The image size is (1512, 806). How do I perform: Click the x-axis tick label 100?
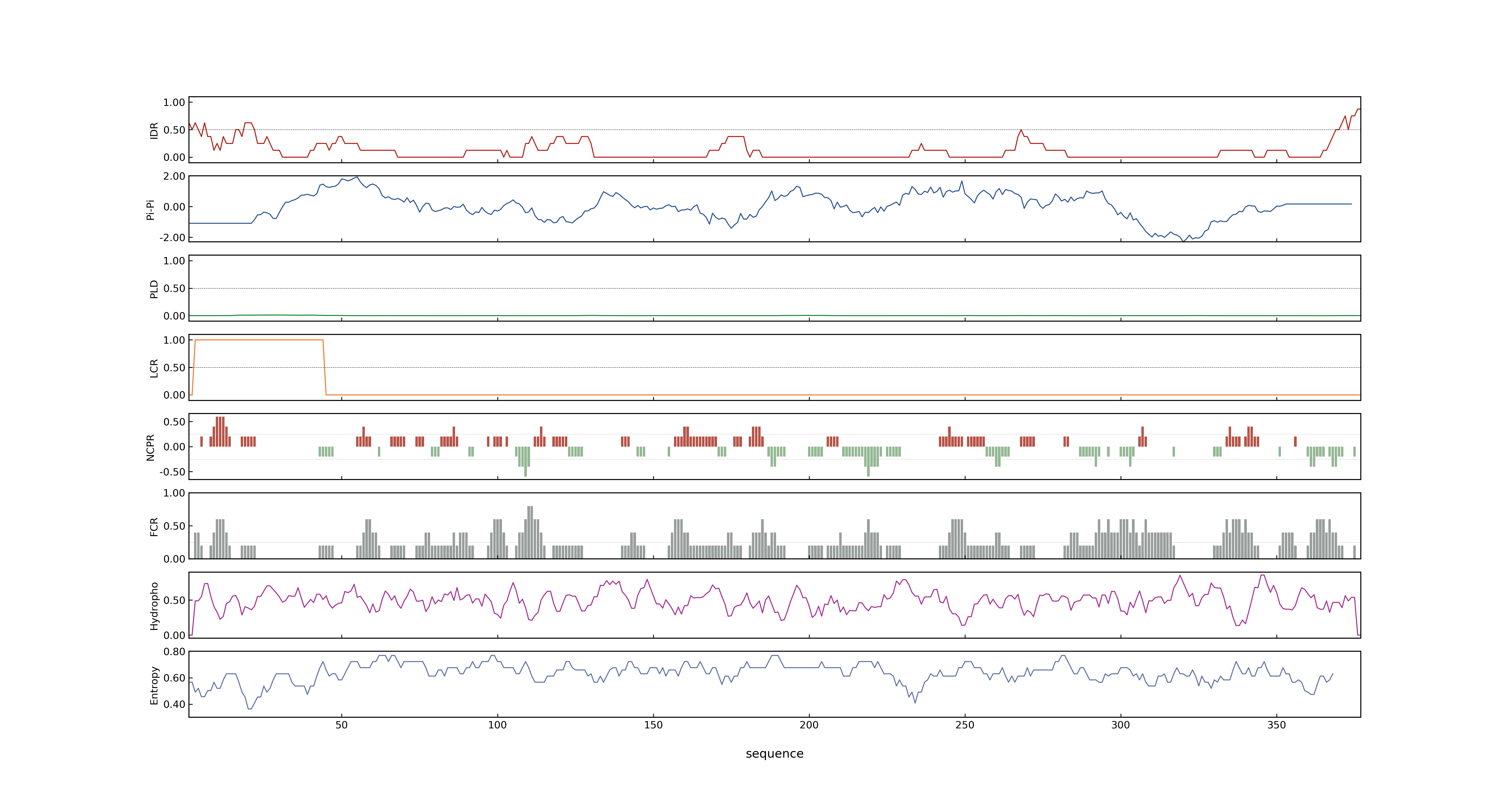[x=497, y=725]
